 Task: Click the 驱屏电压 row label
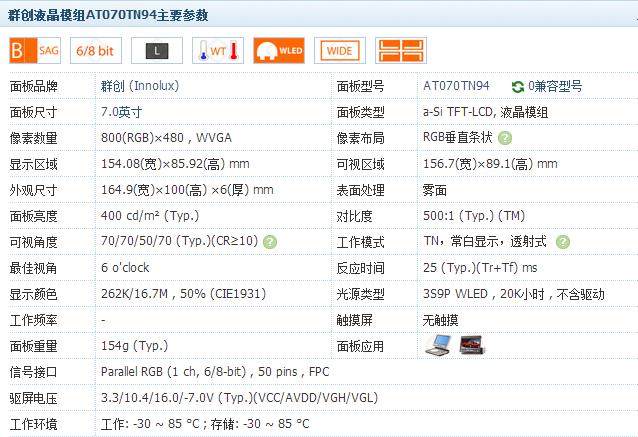click(33, 398)
